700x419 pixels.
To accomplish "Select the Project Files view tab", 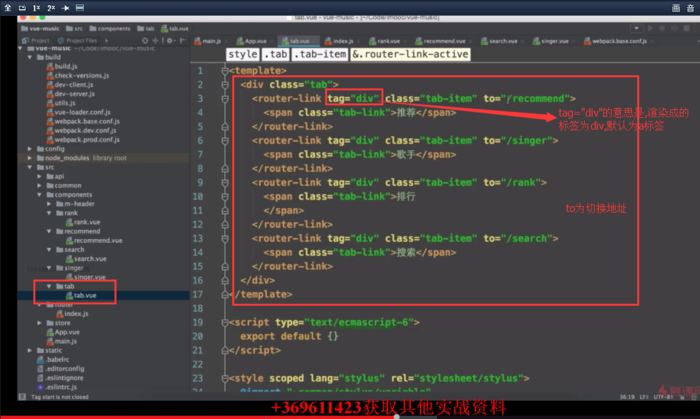I will (77, 41).
